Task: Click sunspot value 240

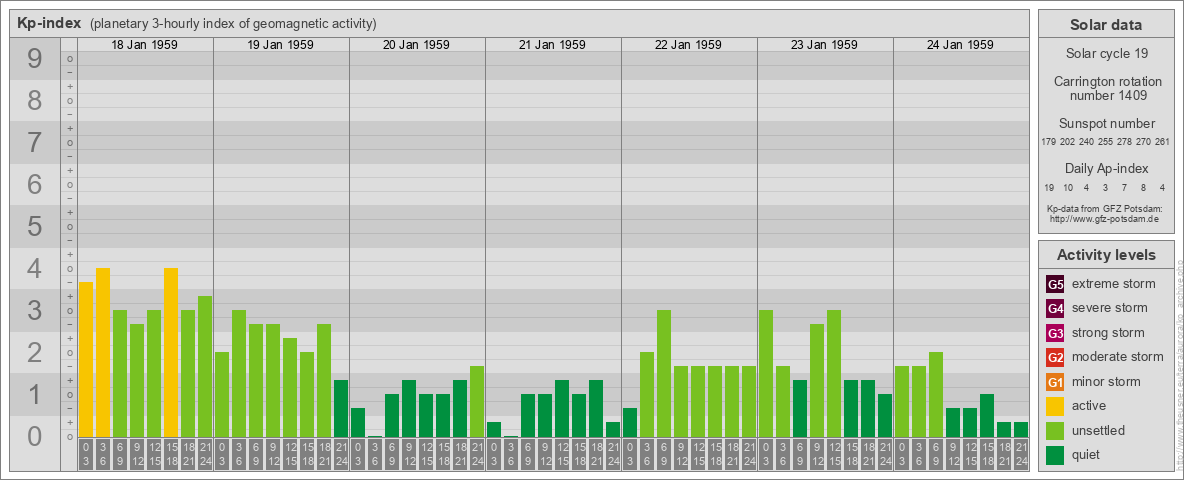Action: coord(1087,142)
